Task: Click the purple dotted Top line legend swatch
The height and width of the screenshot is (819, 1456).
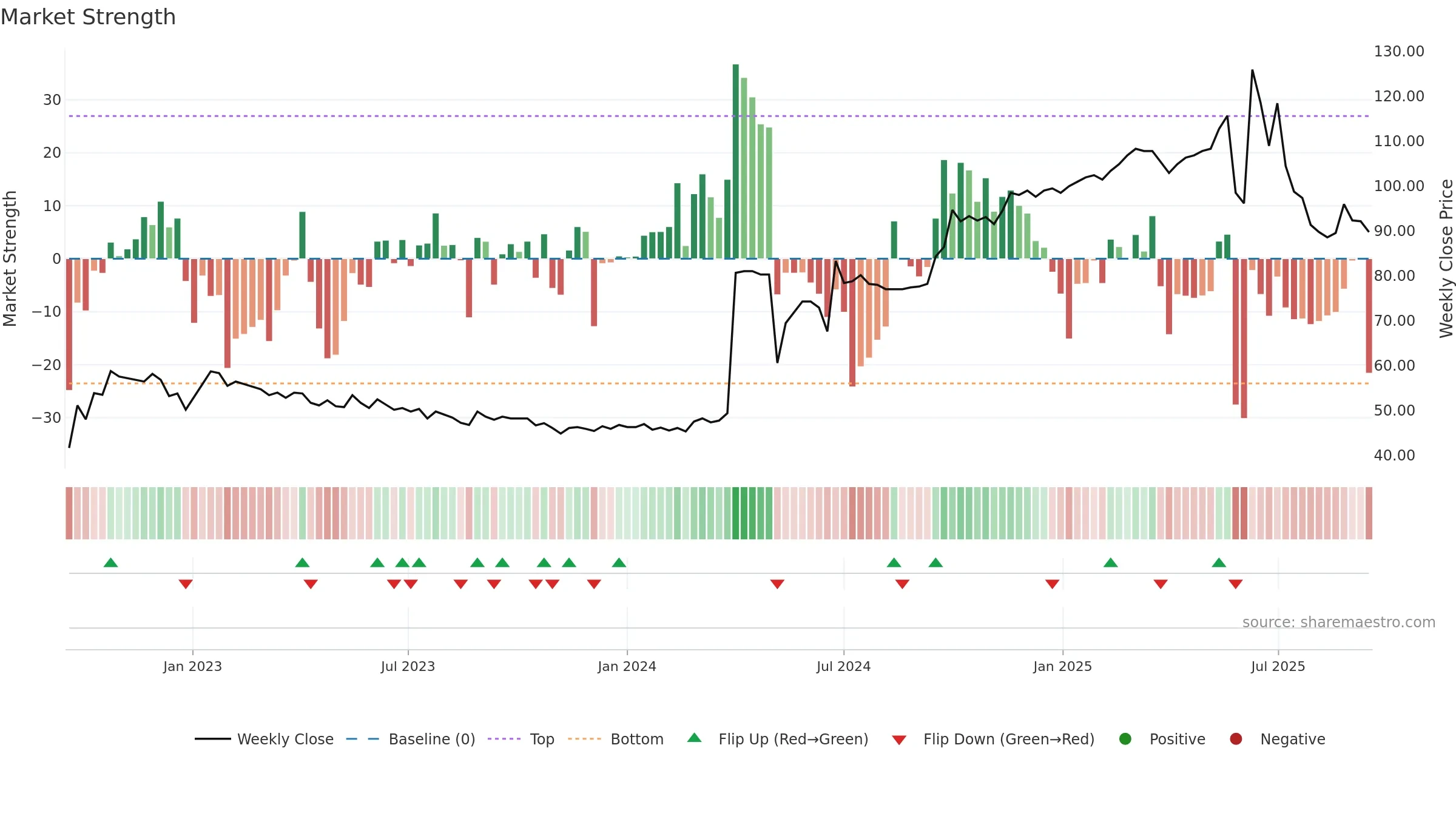Action: tap(504, 739)
